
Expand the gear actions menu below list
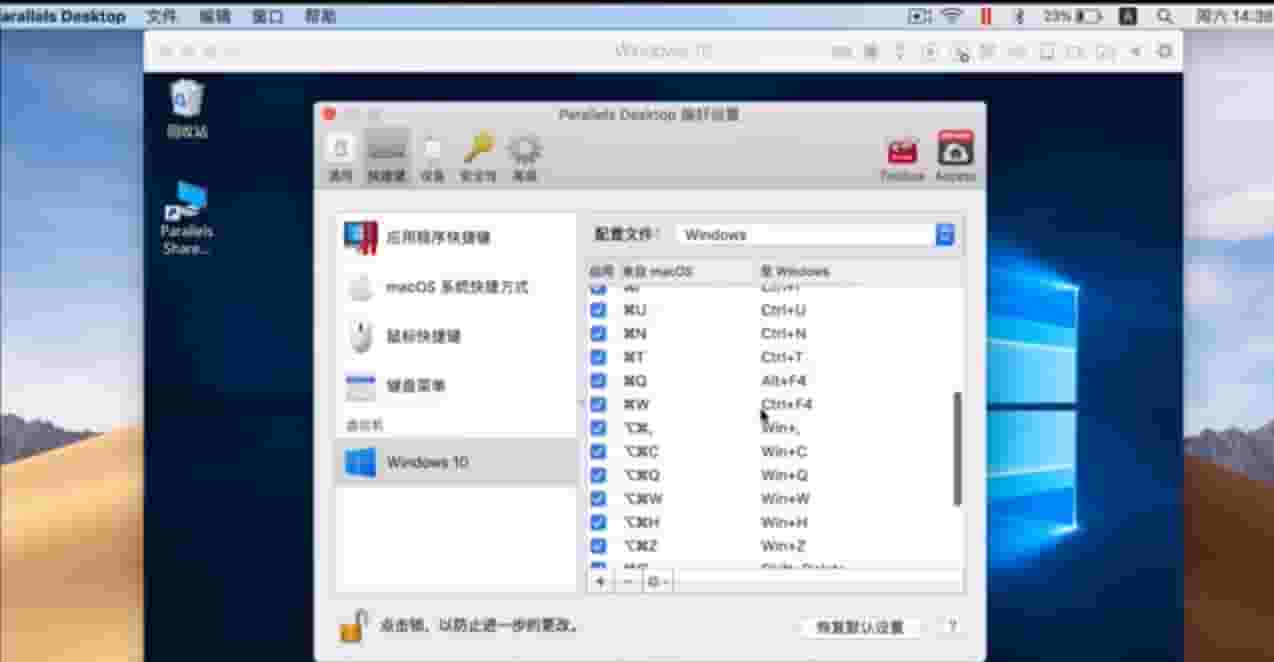pyautogui.click(x=657, y=581)
